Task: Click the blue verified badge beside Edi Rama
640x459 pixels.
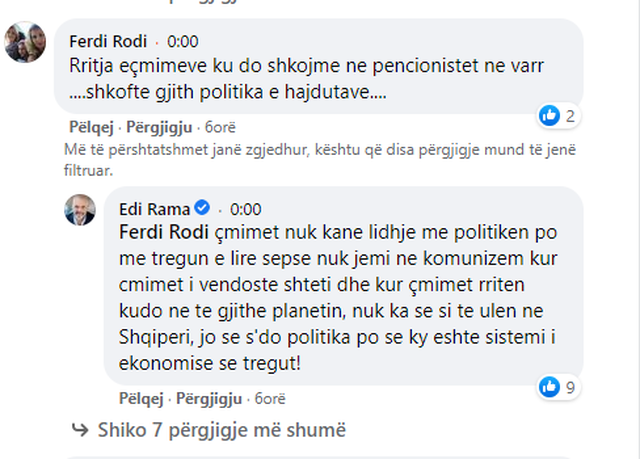Action: [x=200, y=208]
